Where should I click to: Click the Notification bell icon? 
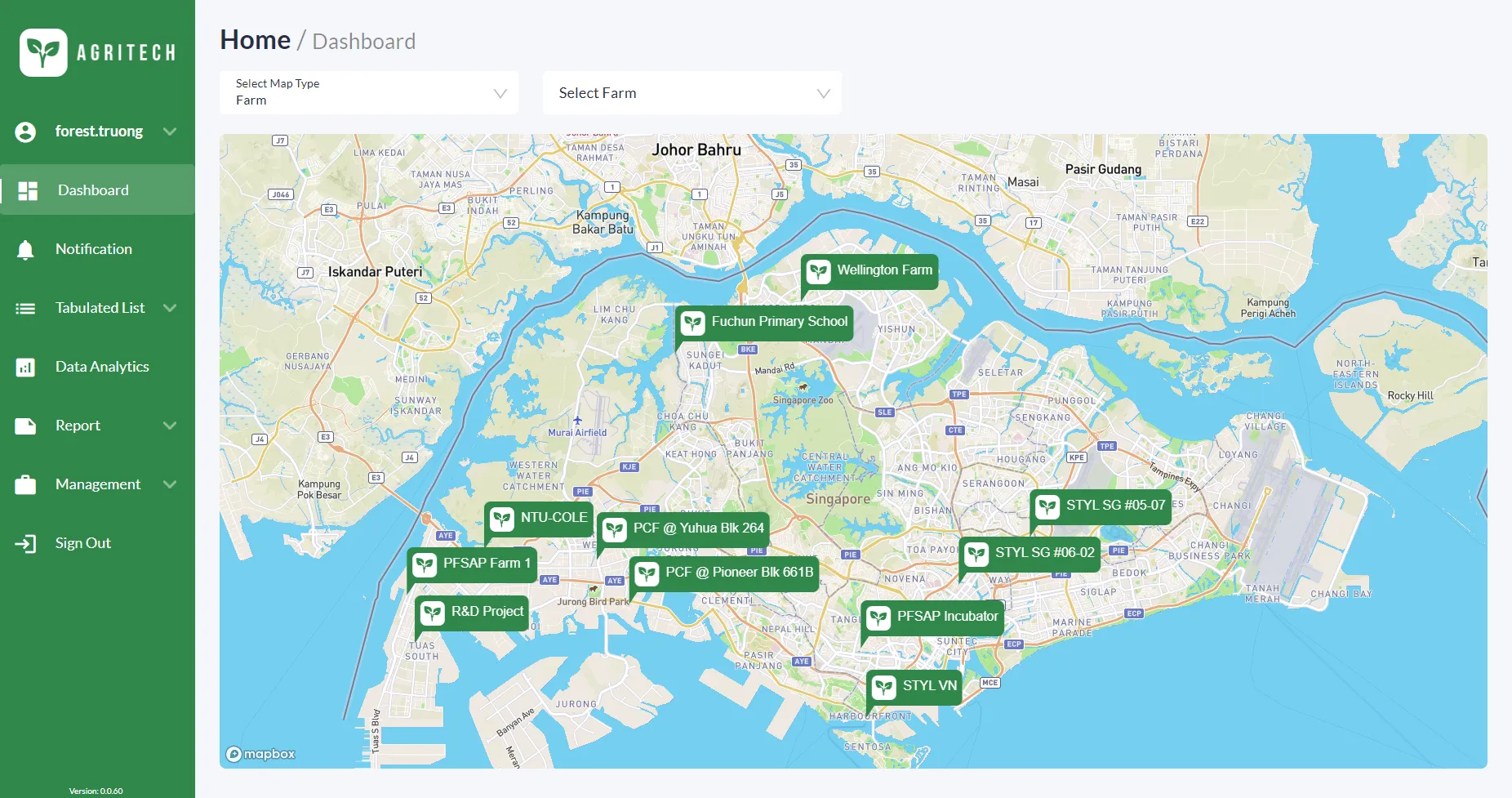[25, 250]
